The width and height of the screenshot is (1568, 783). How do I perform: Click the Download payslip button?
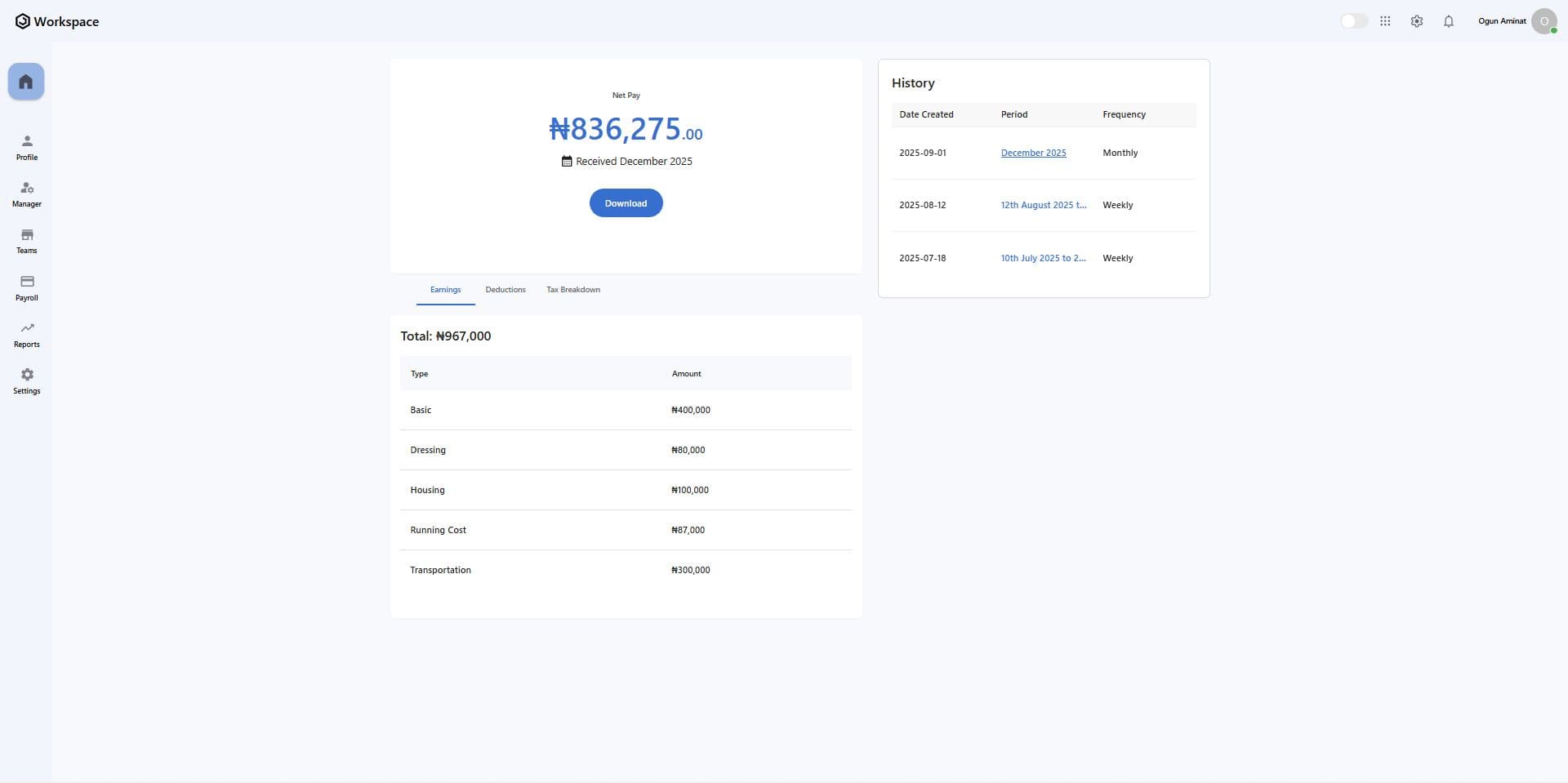(x=626, y=203)
